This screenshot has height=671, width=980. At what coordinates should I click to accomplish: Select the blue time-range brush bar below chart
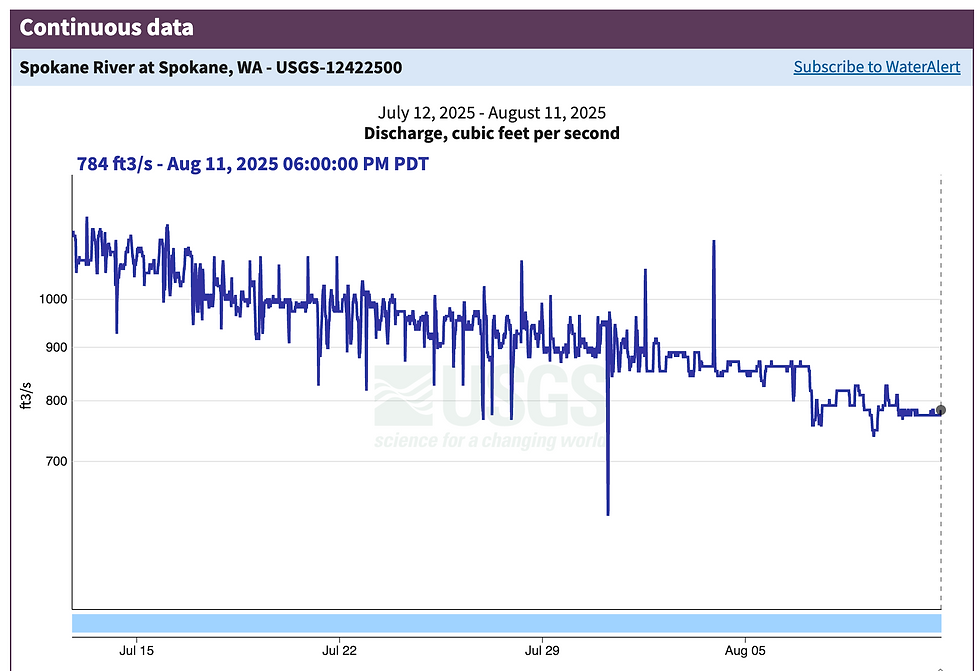pos(506,623)
